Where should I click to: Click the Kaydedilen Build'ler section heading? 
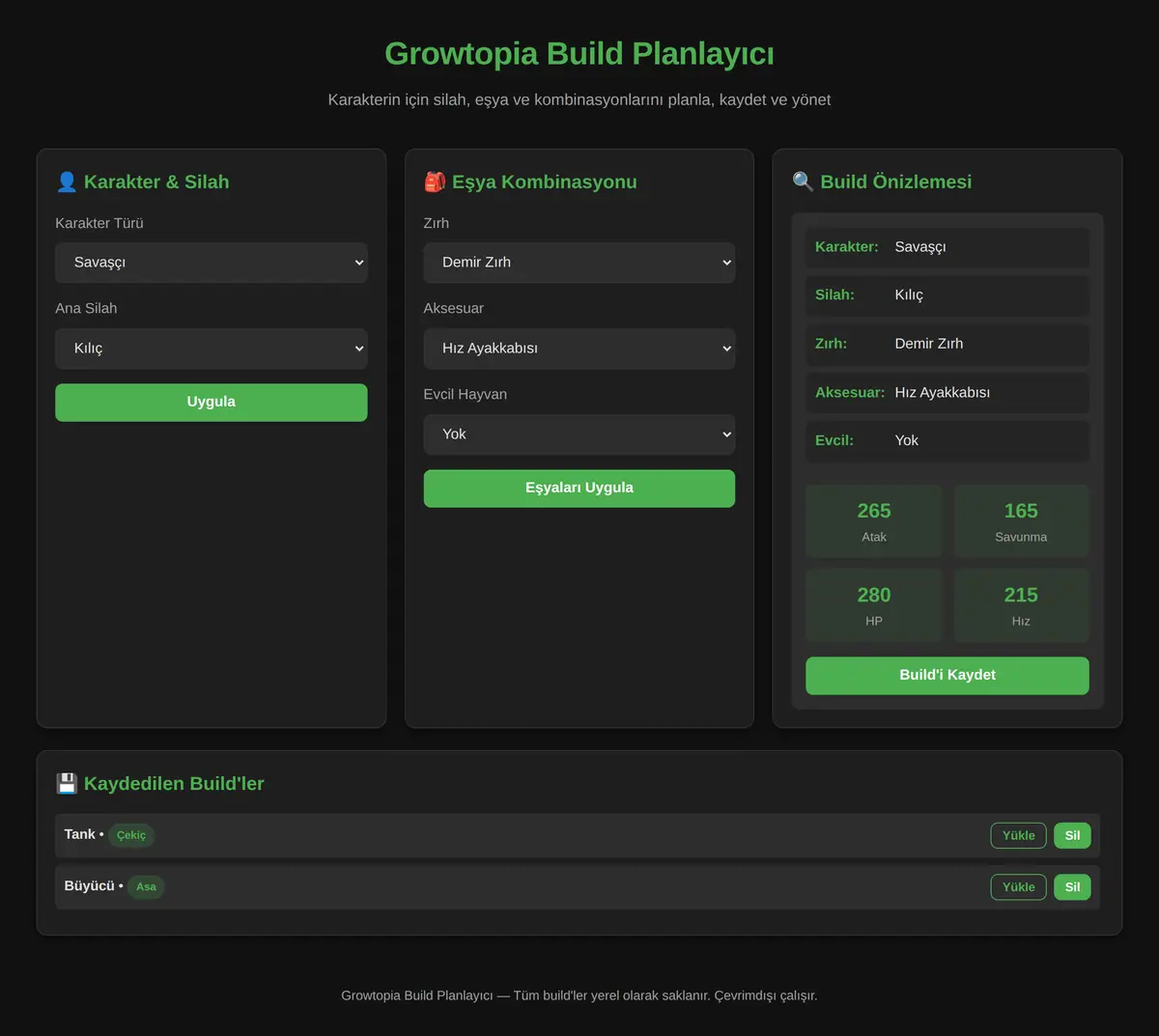click(x=174, y=783)
